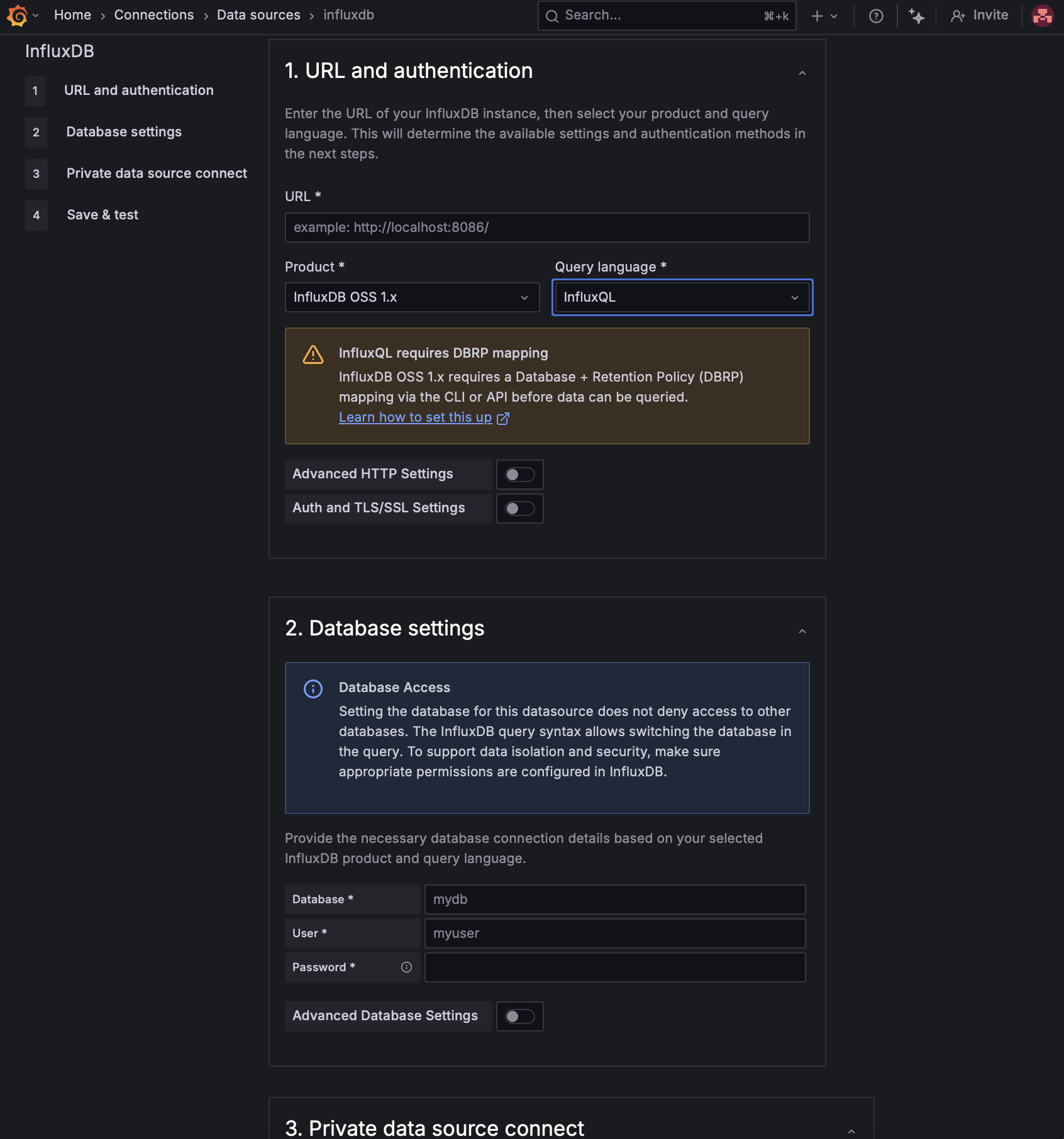Open the Product dropdown
Image resolution: width=1064 pixels, height=1139 pixels.
coord(412,297)
